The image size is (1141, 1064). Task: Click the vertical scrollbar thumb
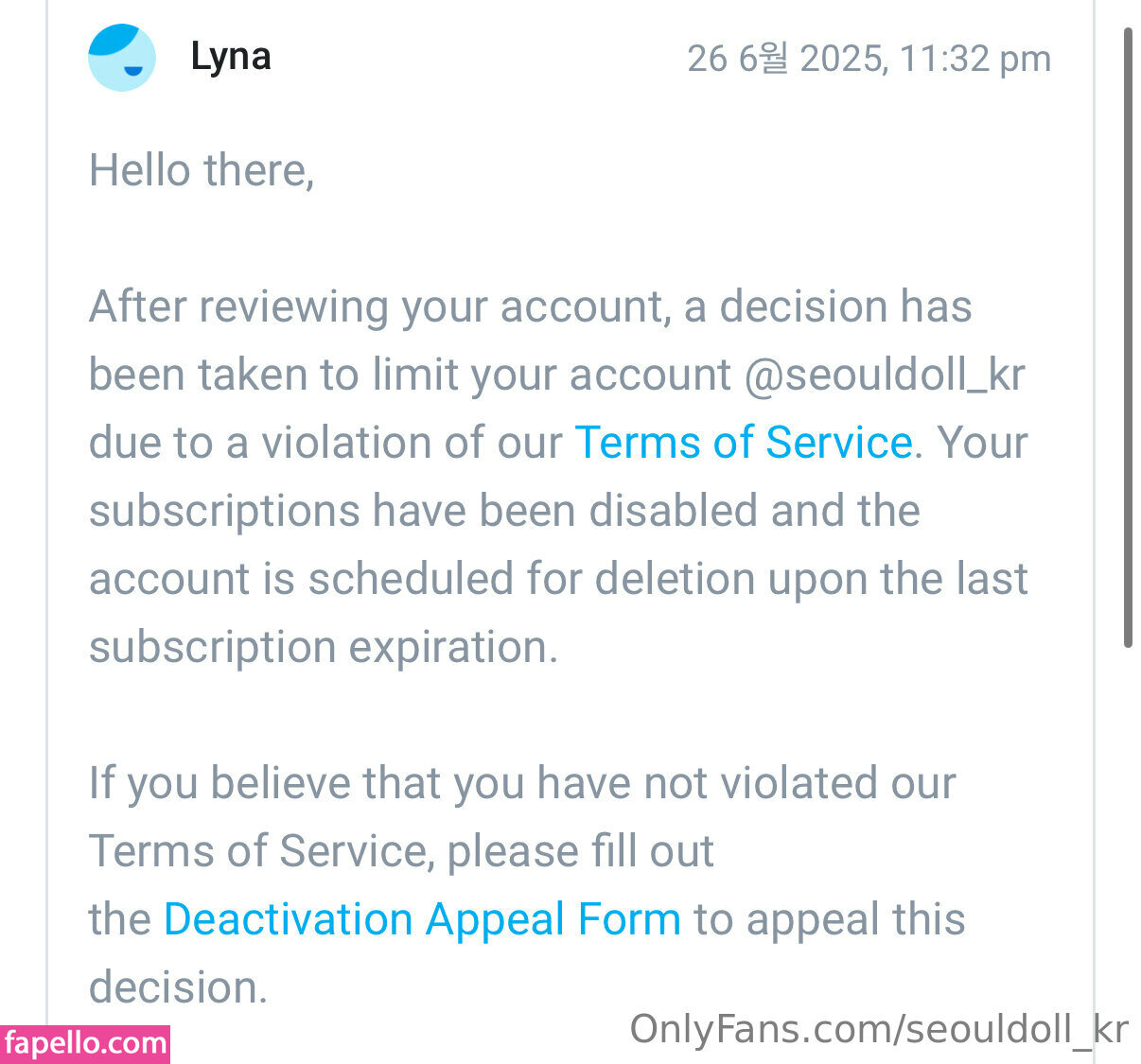click(1128, 336)
